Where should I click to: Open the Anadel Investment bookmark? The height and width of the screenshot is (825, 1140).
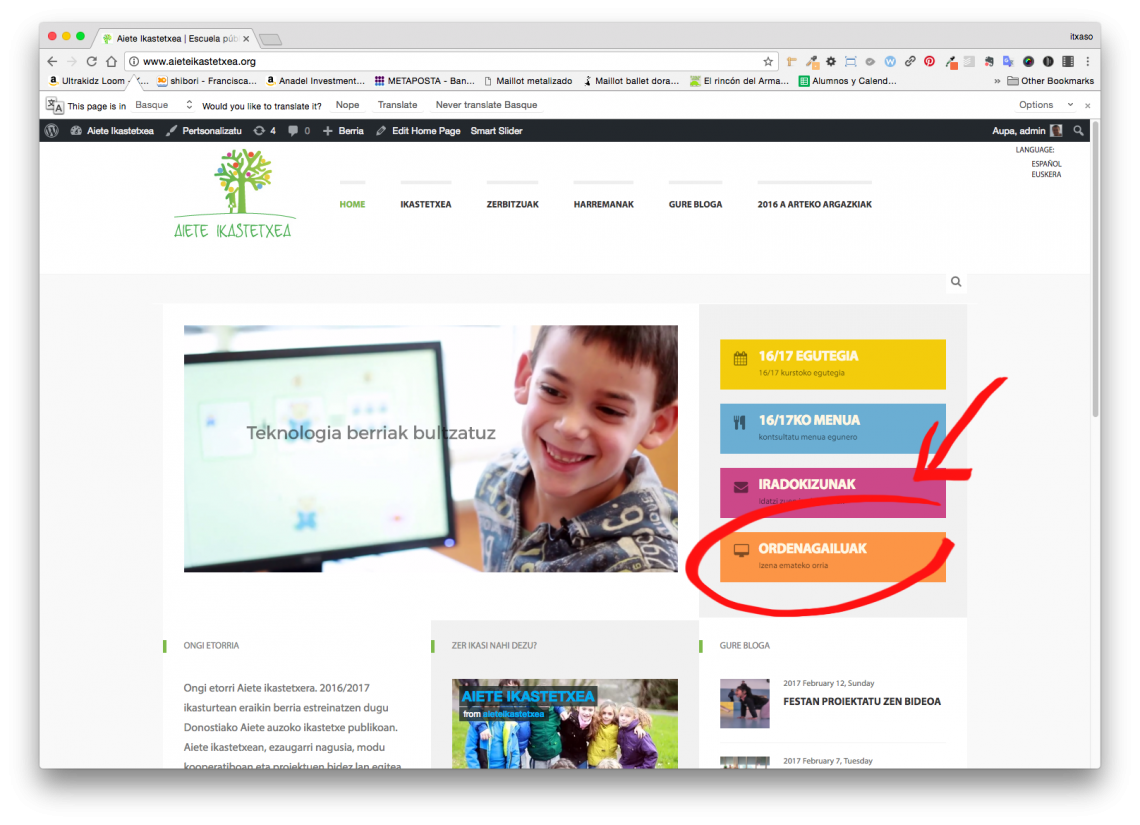coord(315,81)
